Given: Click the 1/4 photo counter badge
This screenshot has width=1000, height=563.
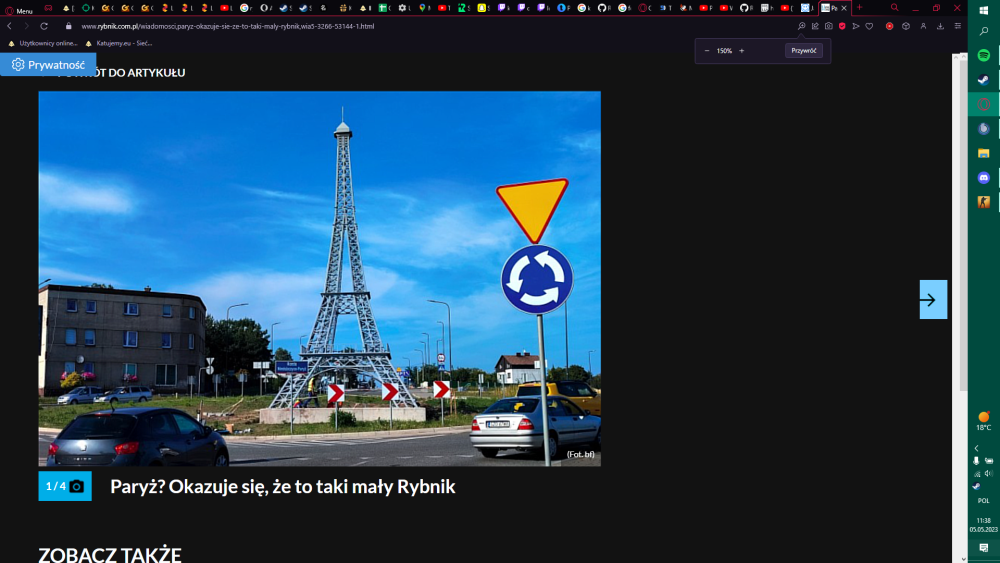Looking at the screenshot, I should pos(65,486).
